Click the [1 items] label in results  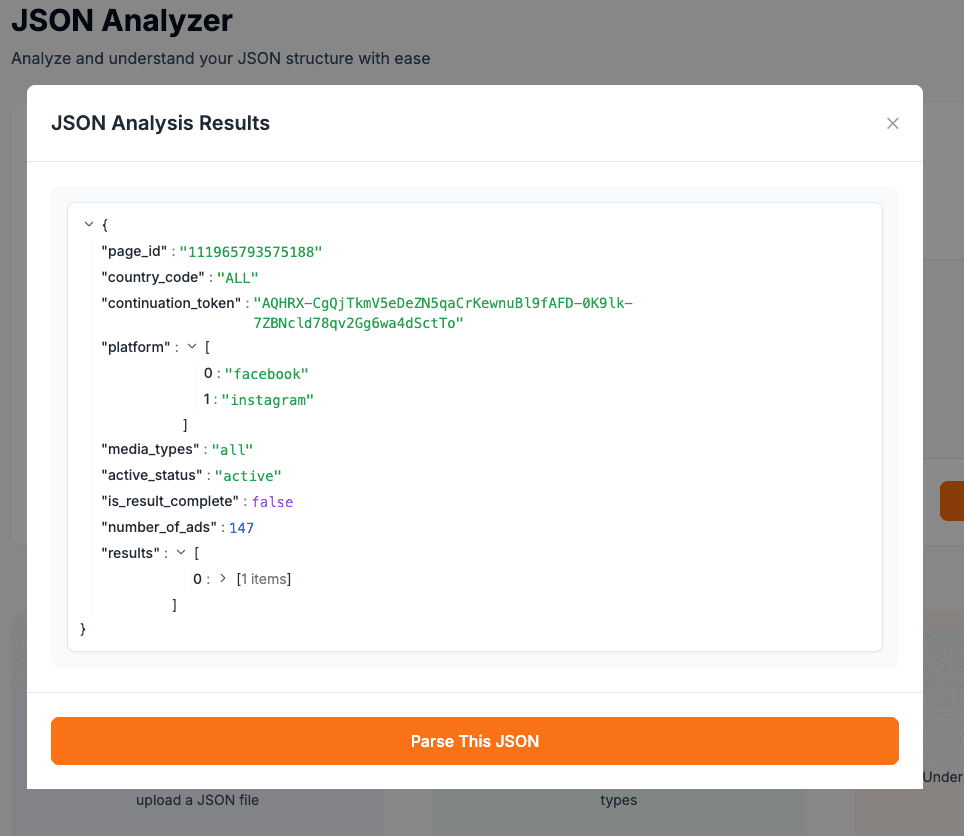[x=264, y=578]
